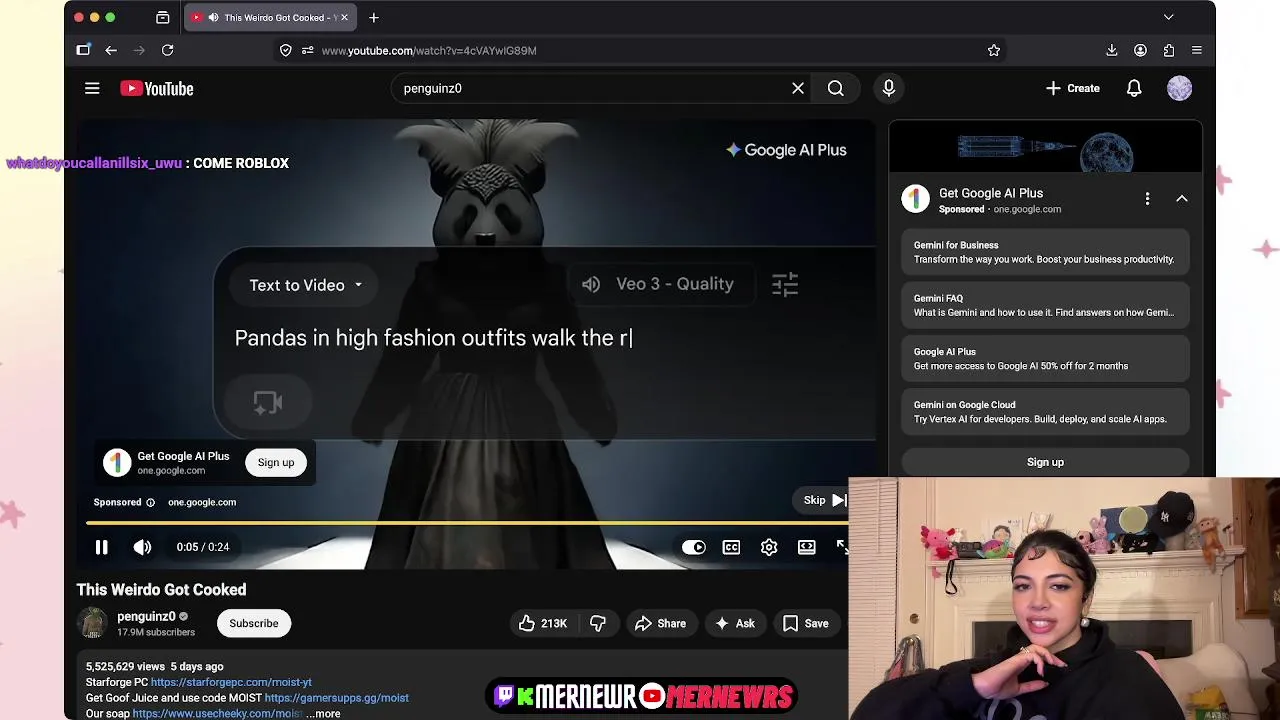Open the Gemini FAQ ad link
Image resolution: width=1280 pixels, height=720 pixels.
1045,305
